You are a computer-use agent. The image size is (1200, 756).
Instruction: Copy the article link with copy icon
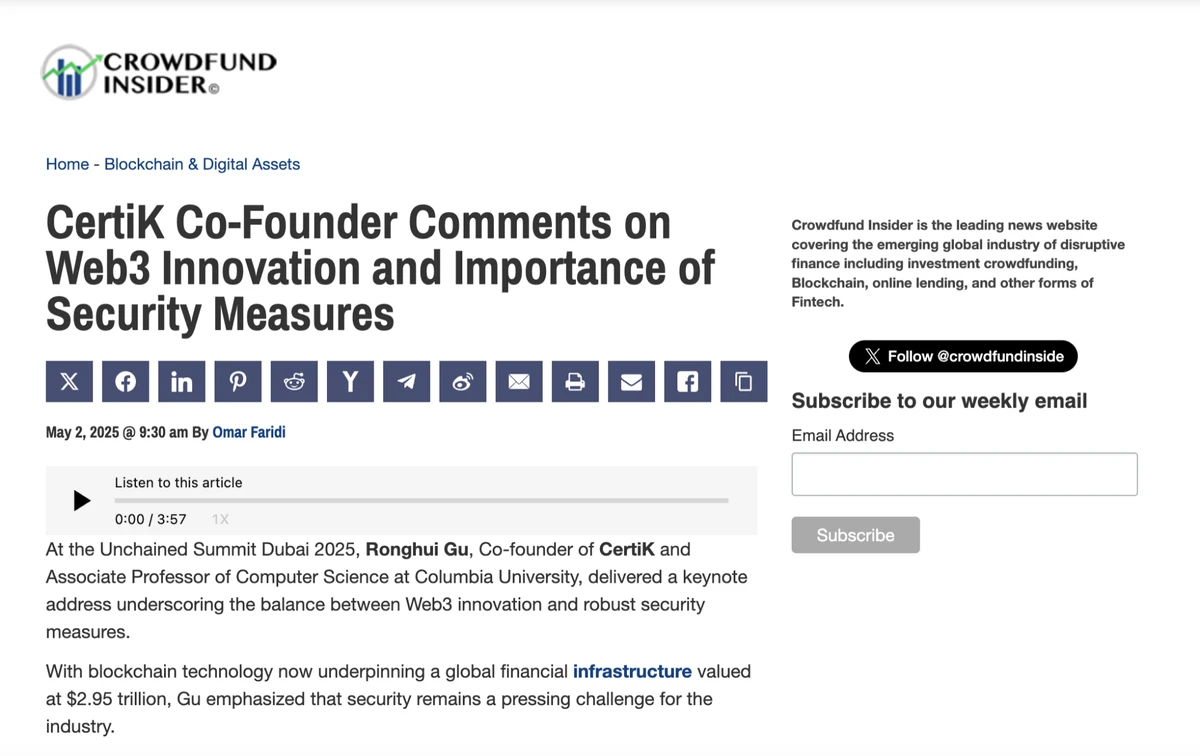[743, 382]
